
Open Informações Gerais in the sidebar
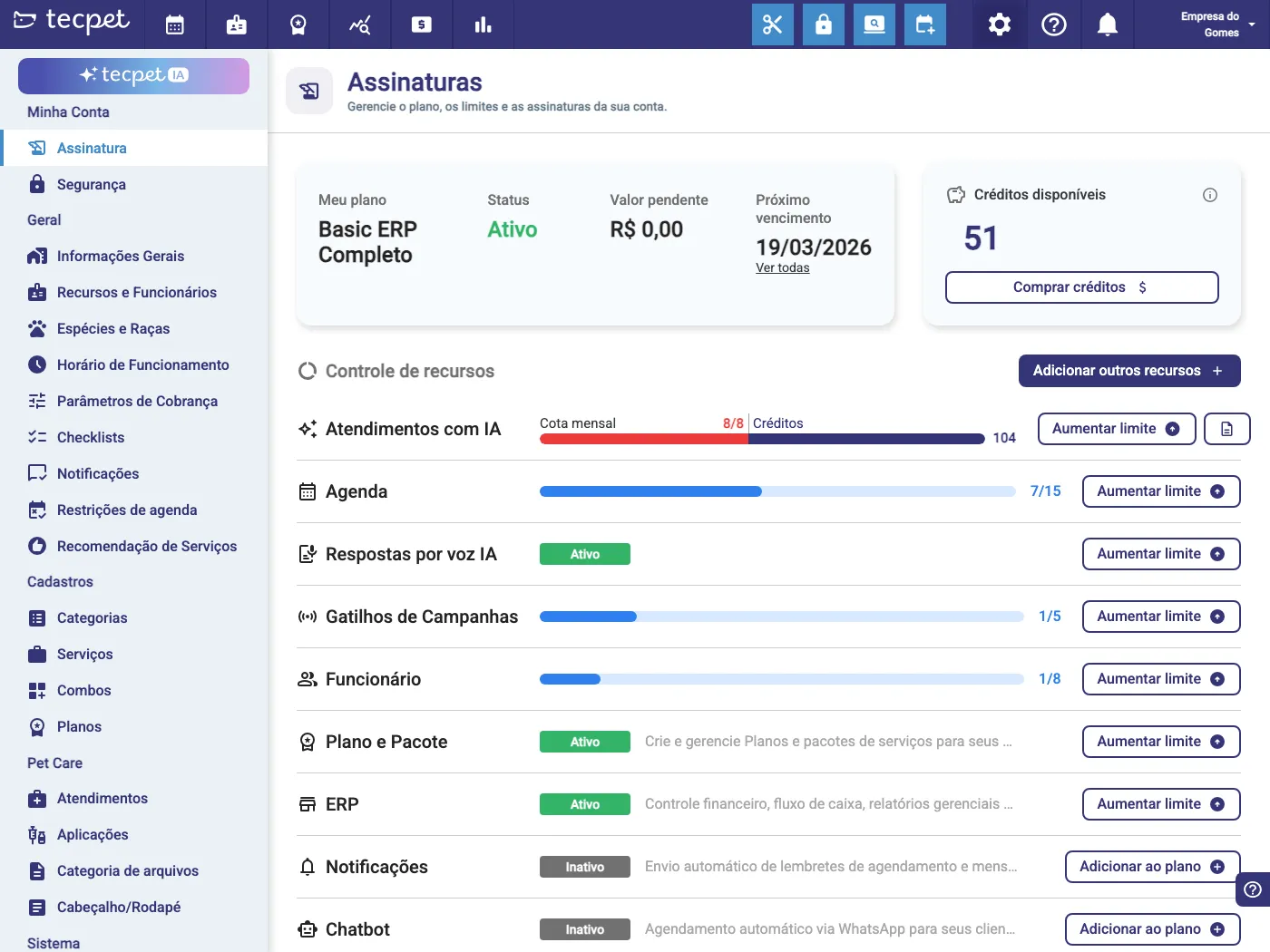point(134,256)
